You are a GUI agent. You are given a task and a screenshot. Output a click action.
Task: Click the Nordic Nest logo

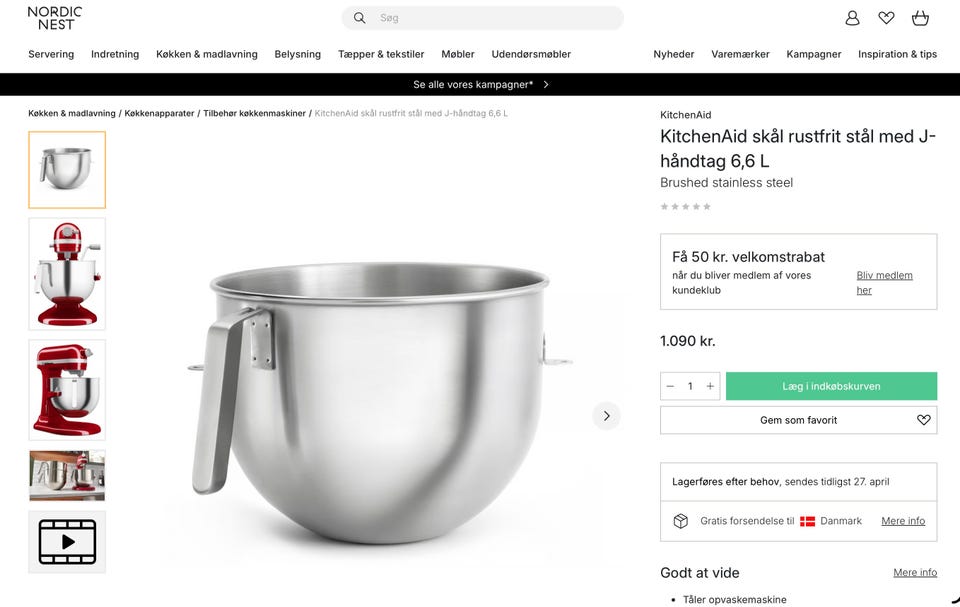[55, 18]
